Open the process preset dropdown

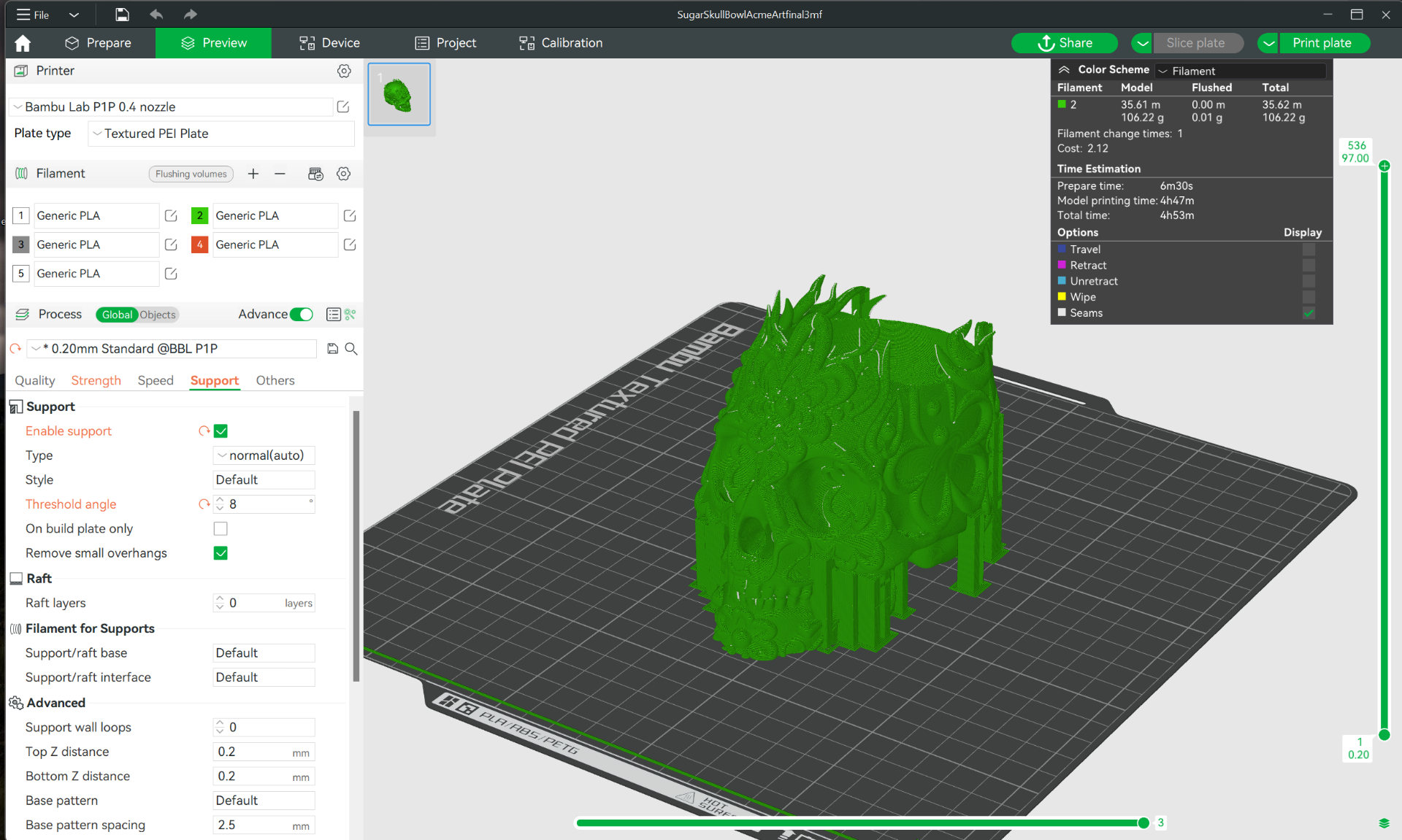click(172, 349)
